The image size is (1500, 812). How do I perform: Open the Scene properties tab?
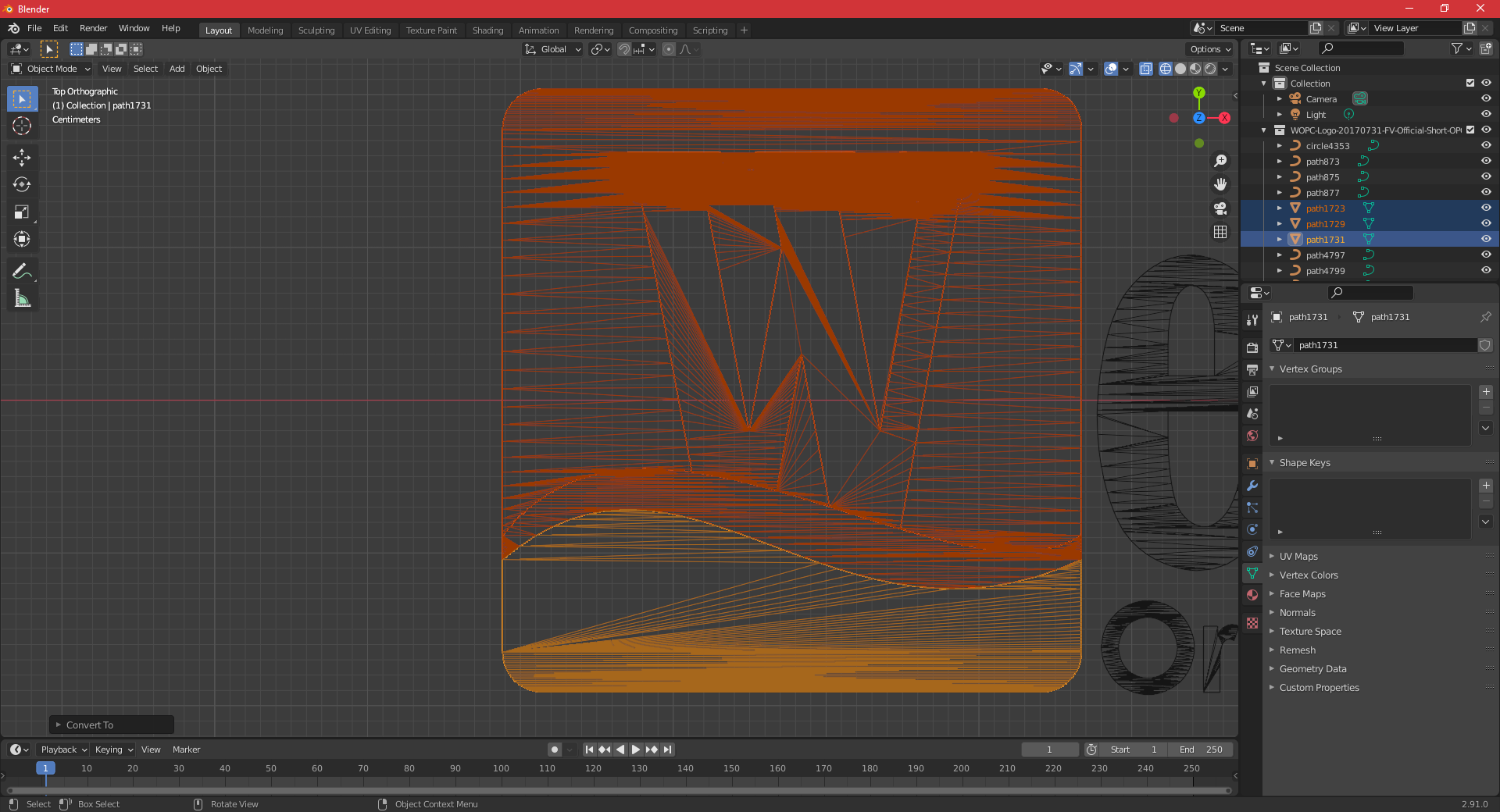pos(1252,413)
